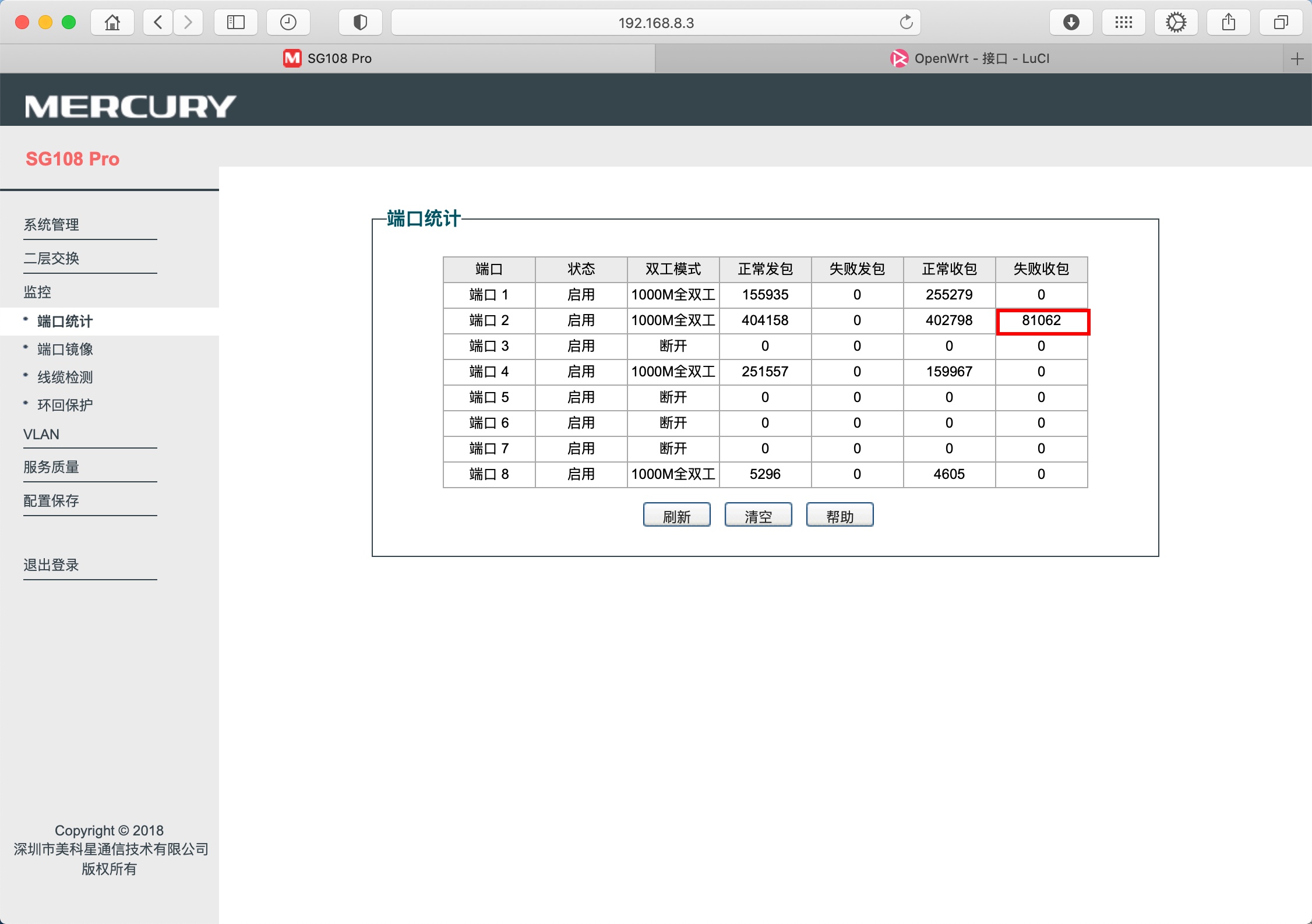Click the 帮助 help button
1312x924 pixels.
[840, 514]
